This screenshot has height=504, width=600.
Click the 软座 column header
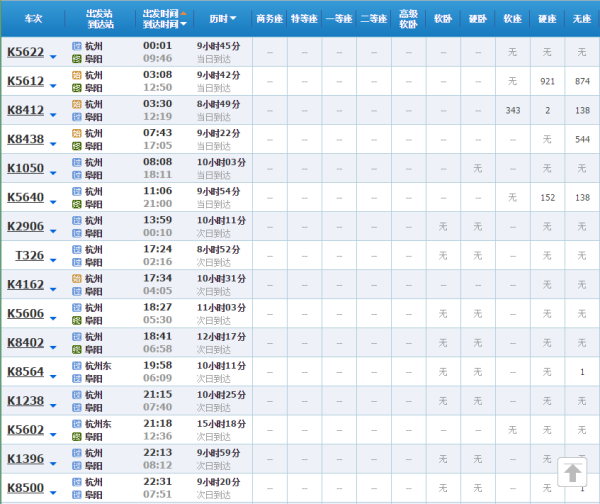(512, 18)
